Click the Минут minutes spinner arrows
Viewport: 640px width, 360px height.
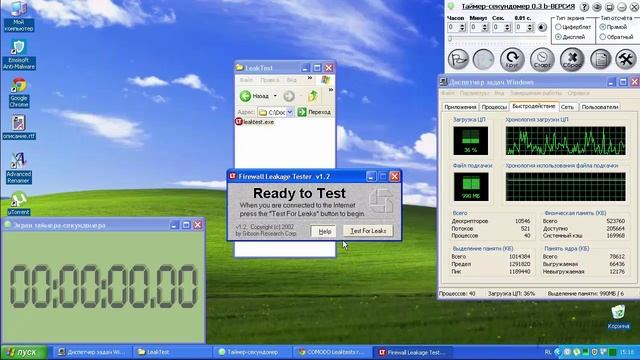pos(485,27)
